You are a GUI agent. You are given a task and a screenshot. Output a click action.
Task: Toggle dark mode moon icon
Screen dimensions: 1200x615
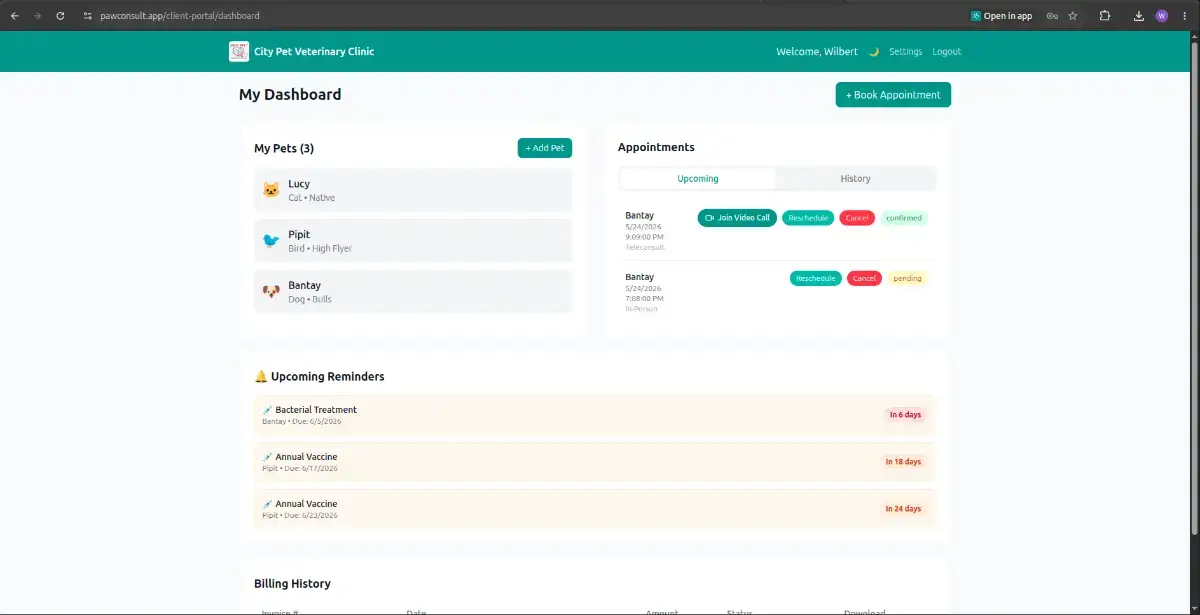point(873,52)
